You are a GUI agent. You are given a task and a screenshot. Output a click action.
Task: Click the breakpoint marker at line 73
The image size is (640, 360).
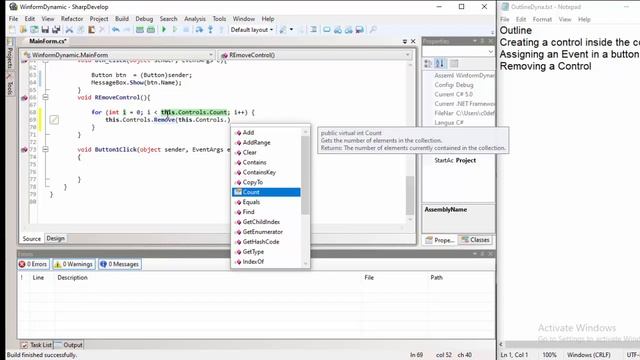click(x=24, y=150)
